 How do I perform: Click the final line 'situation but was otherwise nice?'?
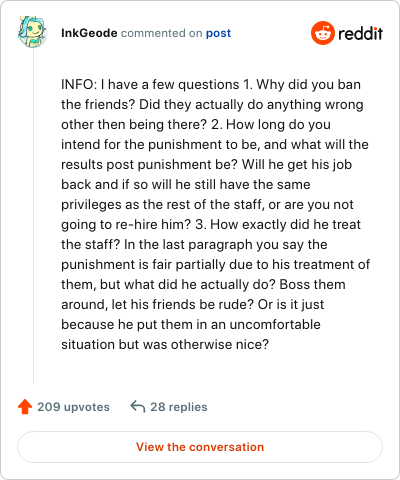165,344
